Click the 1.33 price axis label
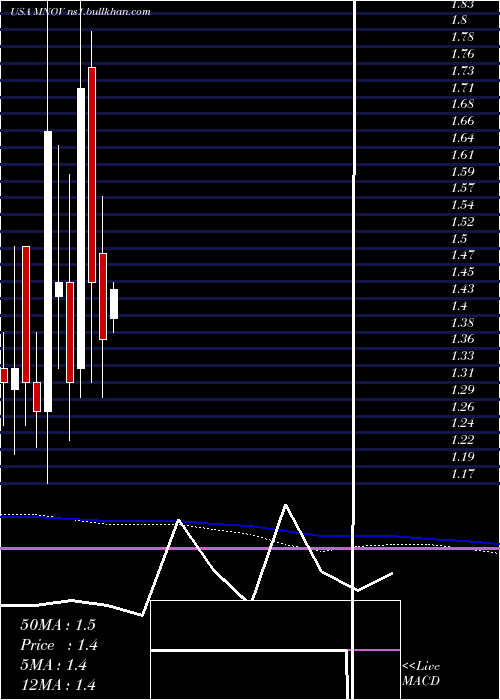The height and width of the screenshot is (700, 500). (x=462, y=356)
